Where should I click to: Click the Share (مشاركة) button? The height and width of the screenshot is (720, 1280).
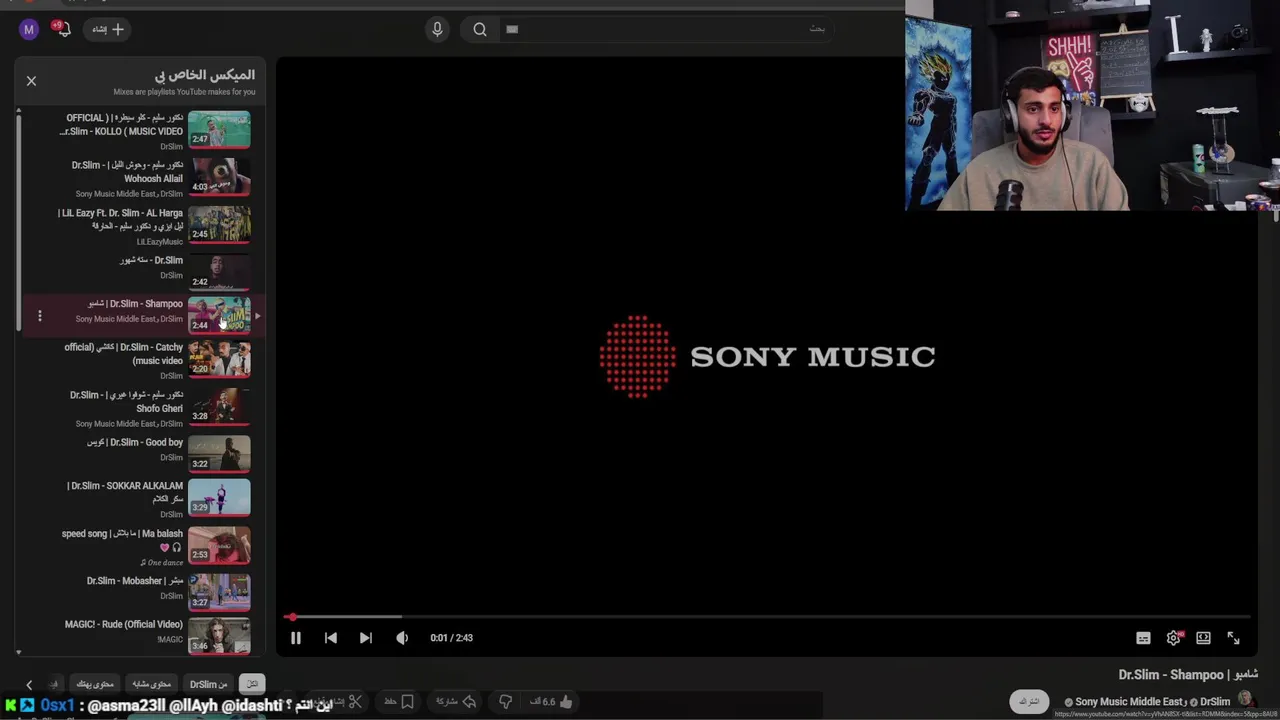[x=455, y=702]
